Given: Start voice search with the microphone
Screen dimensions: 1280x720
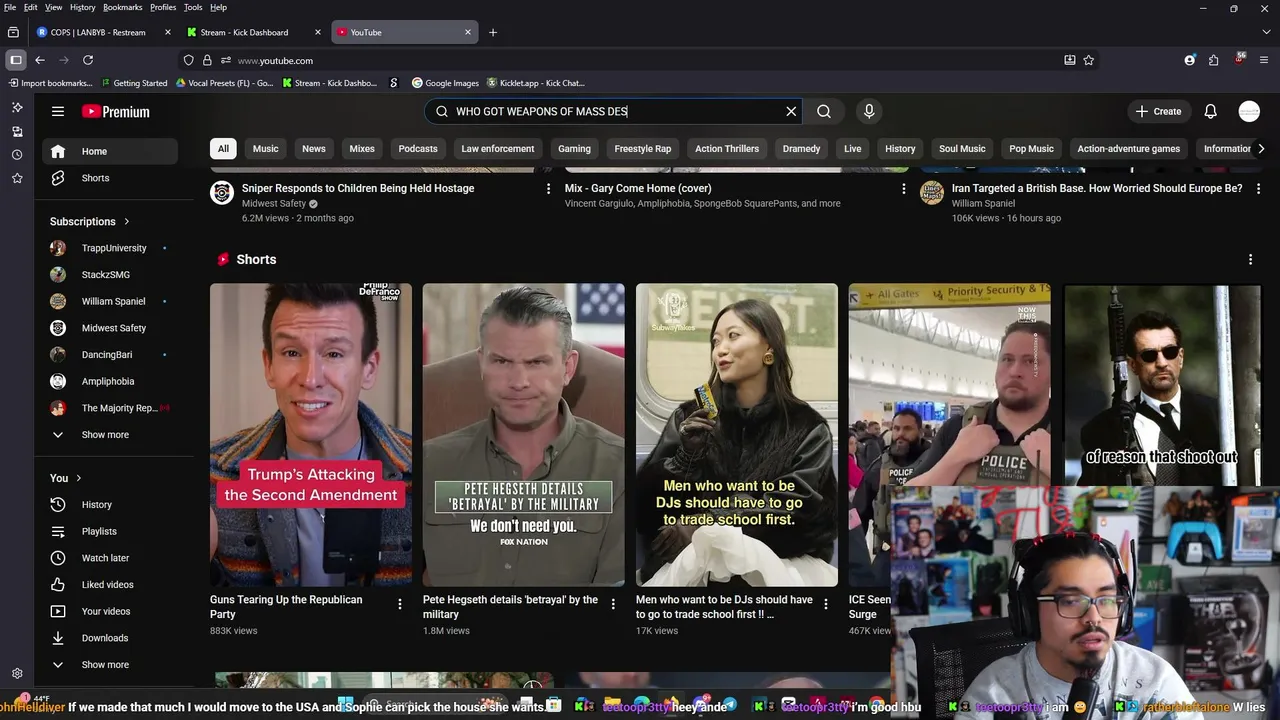Looking at the screenshot, I should 869,111.
